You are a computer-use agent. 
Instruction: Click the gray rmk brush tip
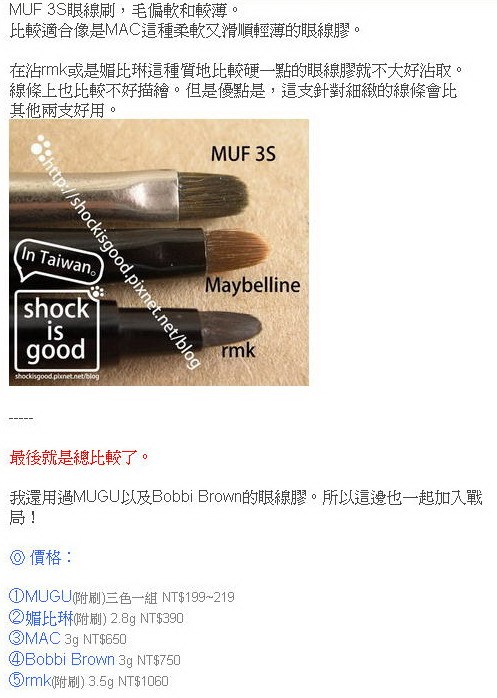point(230,328)
